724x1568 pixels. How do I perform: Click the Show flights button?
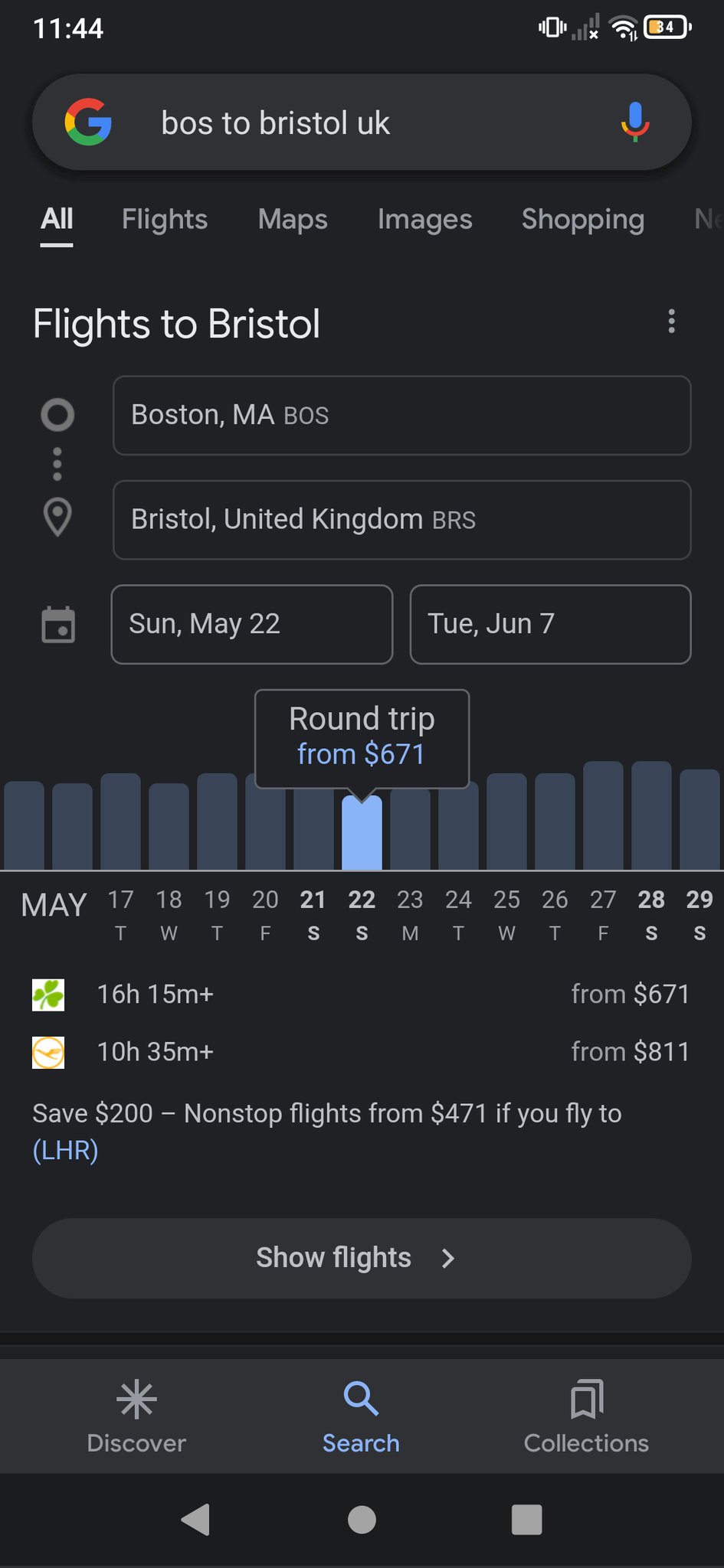[362, 1258]
